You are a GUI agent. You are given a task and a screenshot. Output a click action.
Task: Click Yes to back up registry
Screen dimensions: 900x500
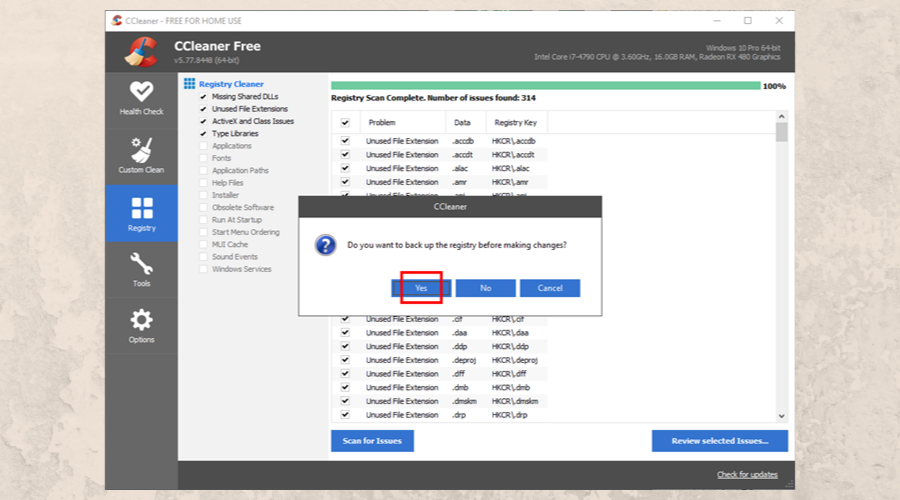[421, 288]
